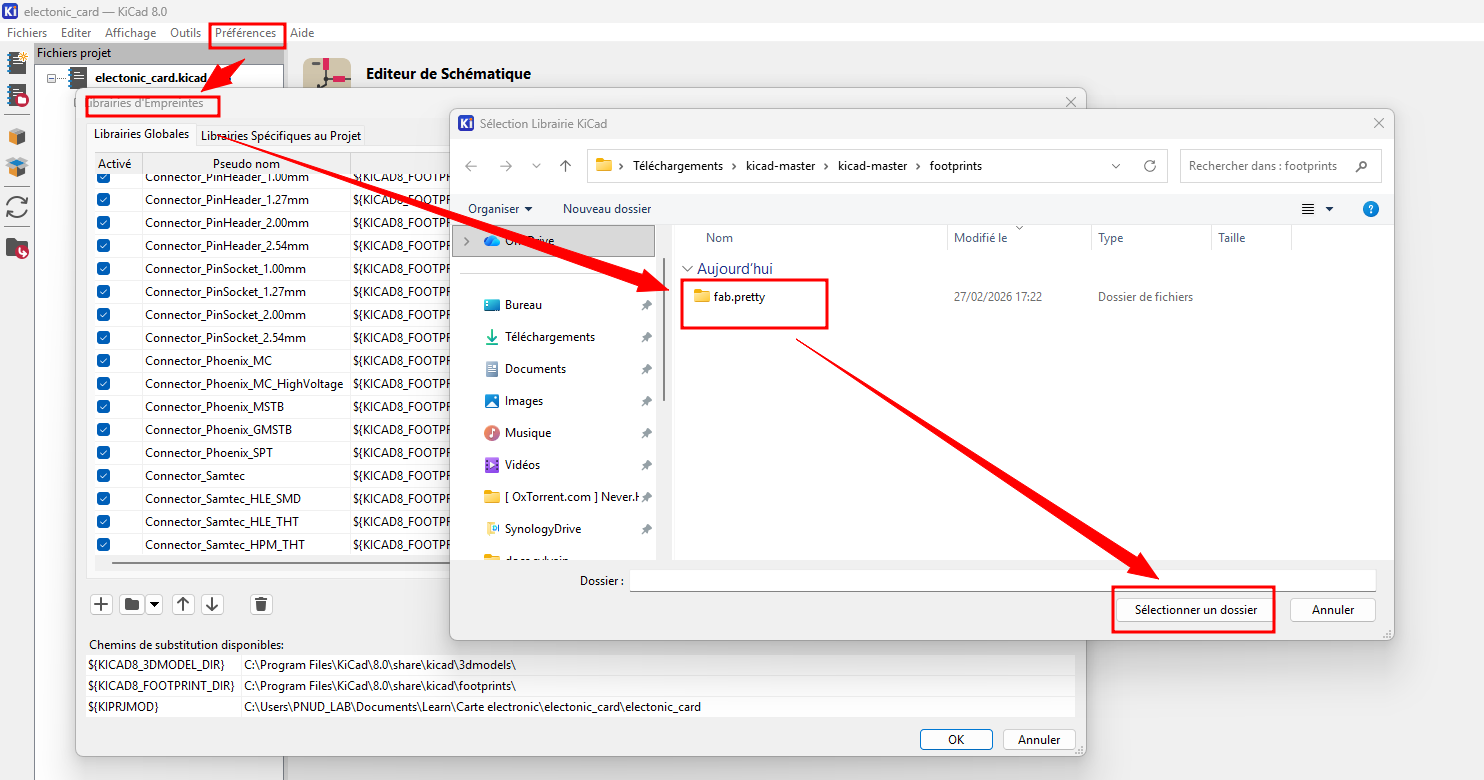The width and height of the screenshot is (1484, 780).
Task: Sort files by the Modifié le column
Action: (1019, 238)
